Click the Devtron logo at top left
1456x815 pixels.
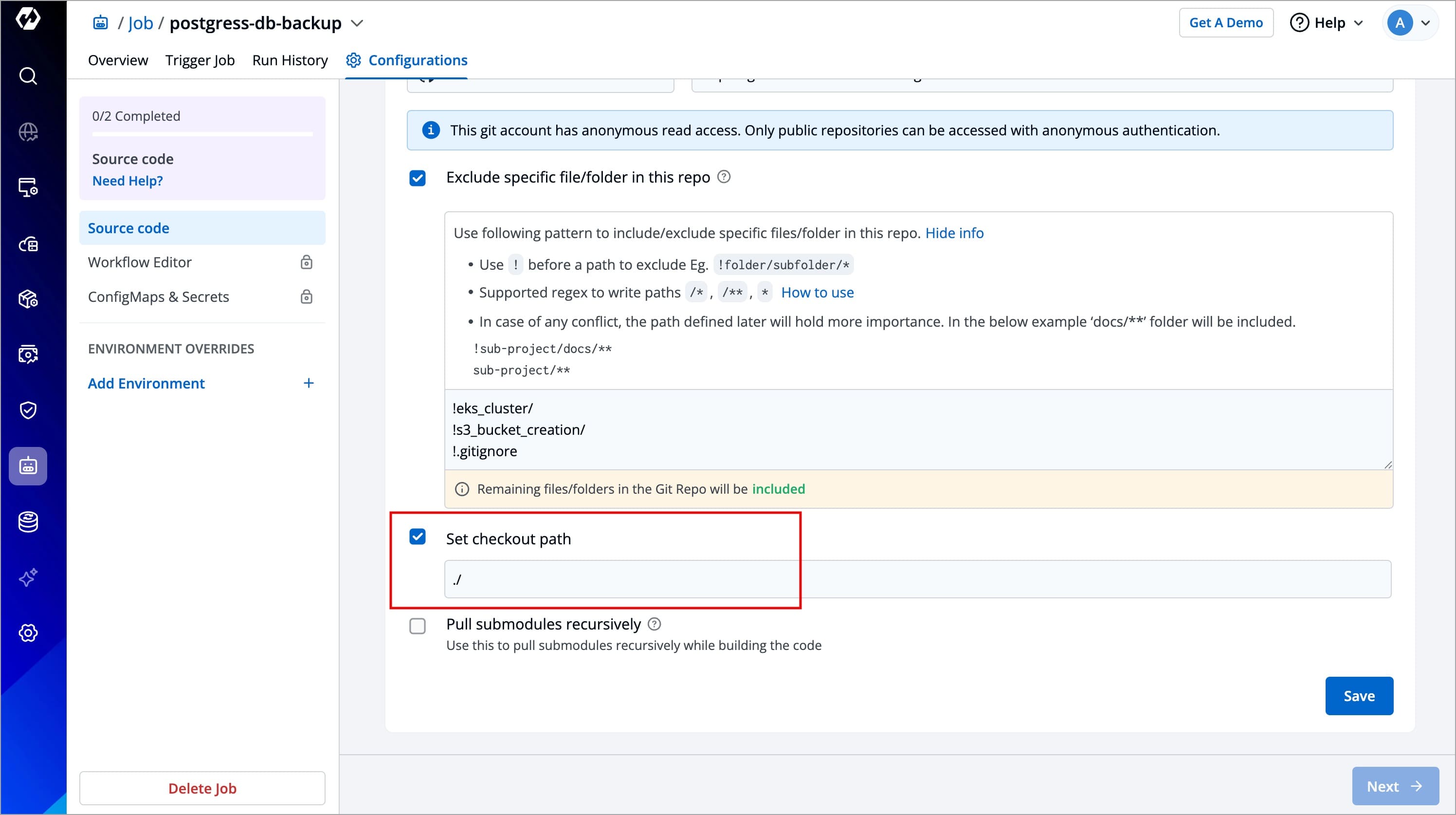[28, 18]
